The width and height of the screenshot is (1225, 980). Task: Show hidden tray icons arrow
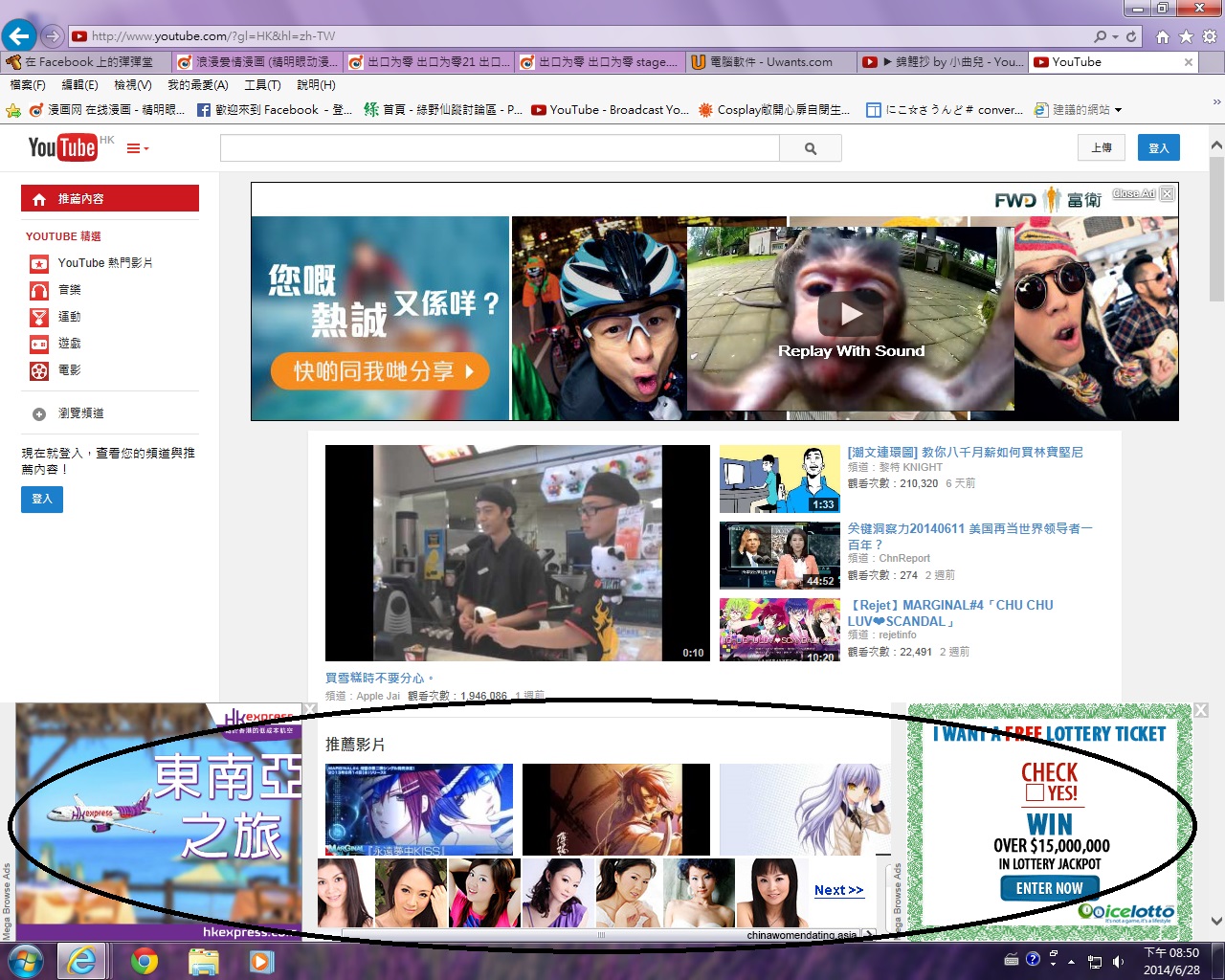[x=1071, y=961]
